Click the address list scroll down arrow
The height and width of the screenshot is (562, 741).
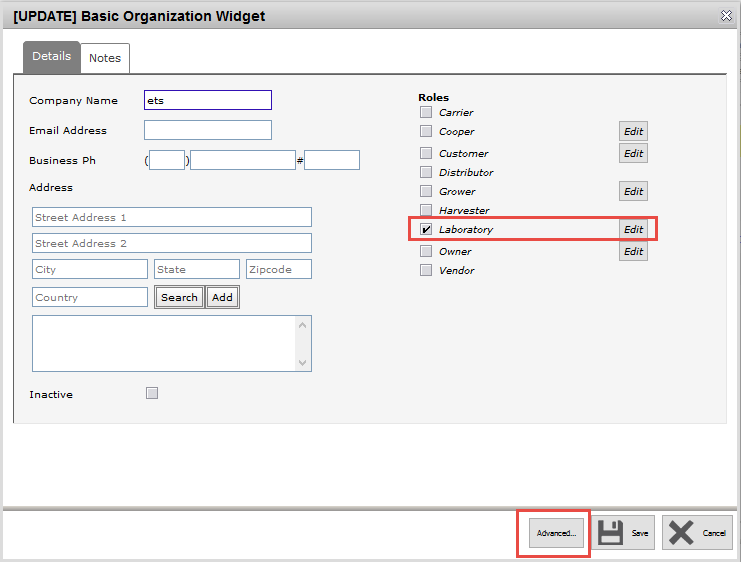pos(302,363)
